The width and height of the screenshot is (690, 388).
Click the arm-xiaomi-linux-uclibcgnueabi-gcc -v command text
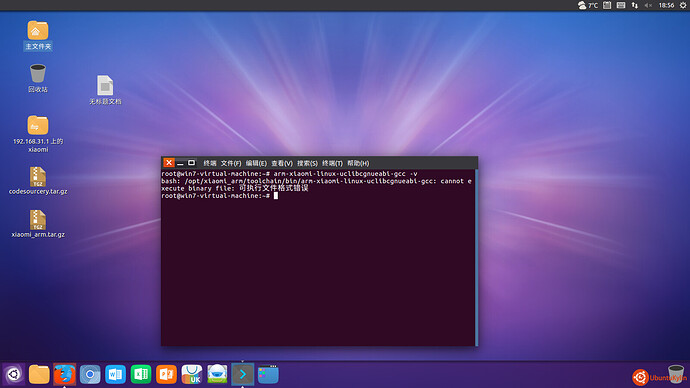[x=345, y=174]
